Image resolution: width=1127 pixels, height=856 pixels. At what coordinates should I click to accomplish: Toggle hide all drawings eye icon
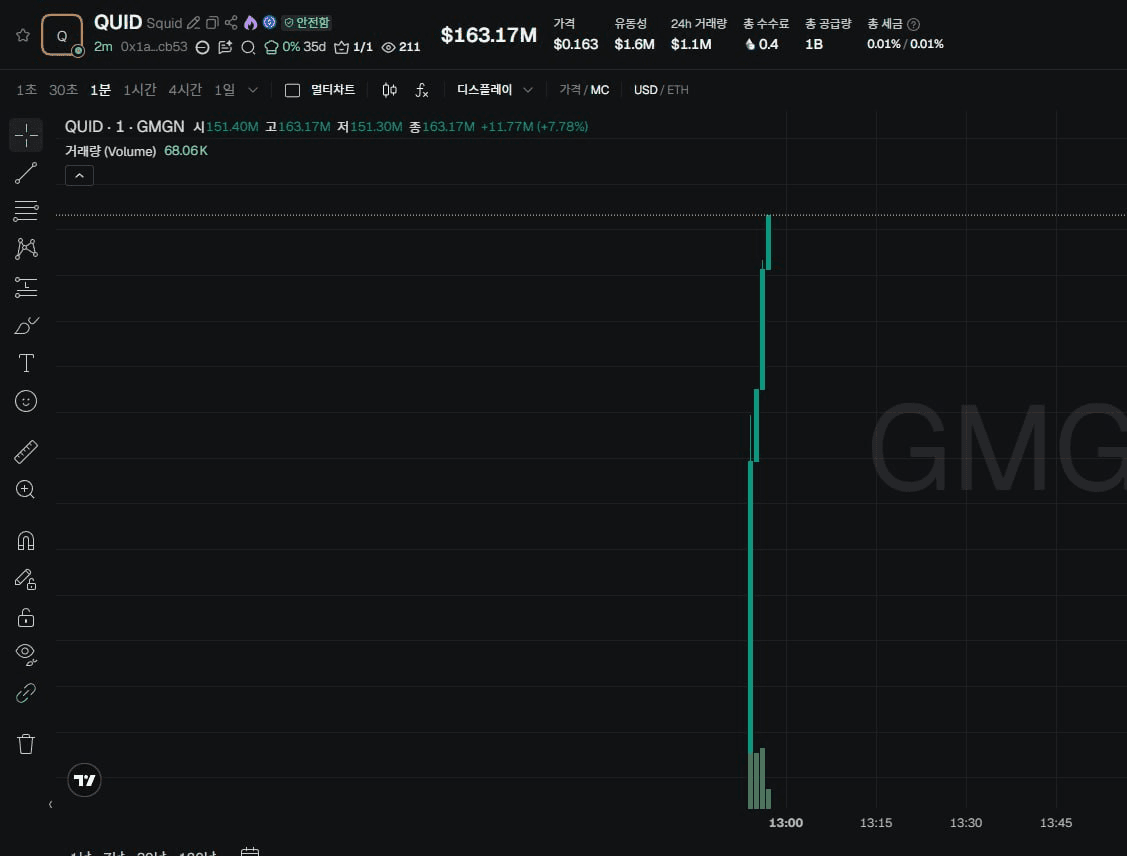click(x=26, y=654)
